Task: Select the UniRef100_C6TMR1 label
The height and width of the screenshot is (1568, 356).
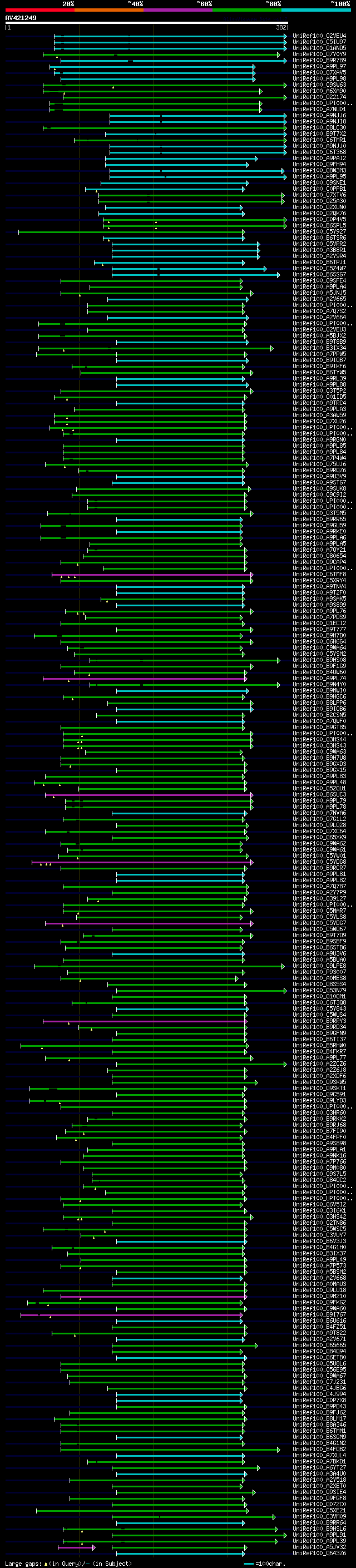Action: 319,140
